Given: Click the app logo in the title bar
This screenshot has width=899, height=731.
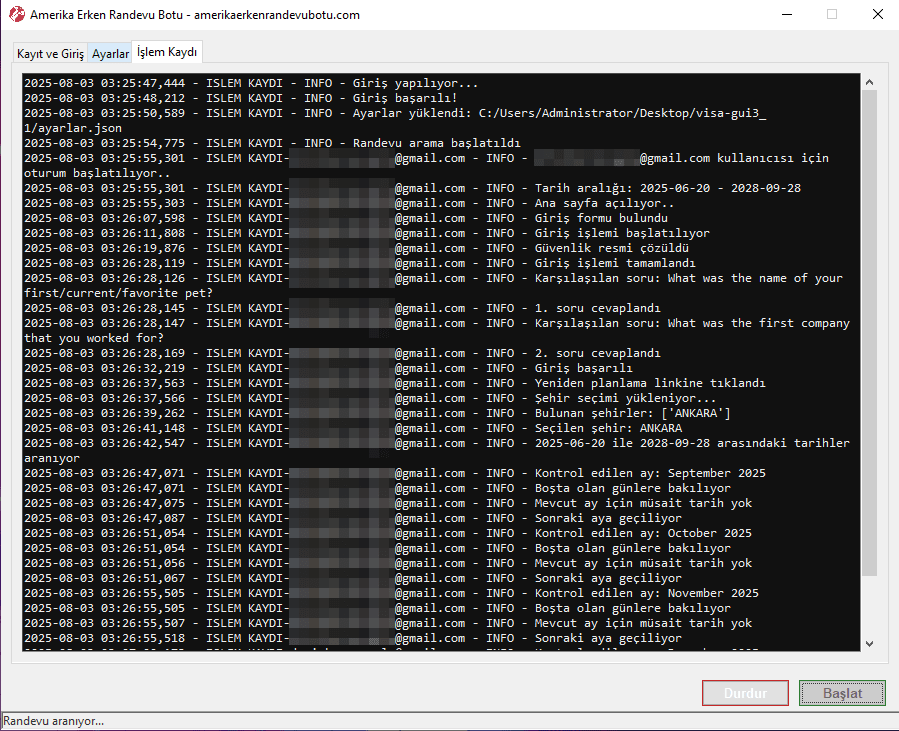Looking at the screenshot, I should (x=15, y=15).
